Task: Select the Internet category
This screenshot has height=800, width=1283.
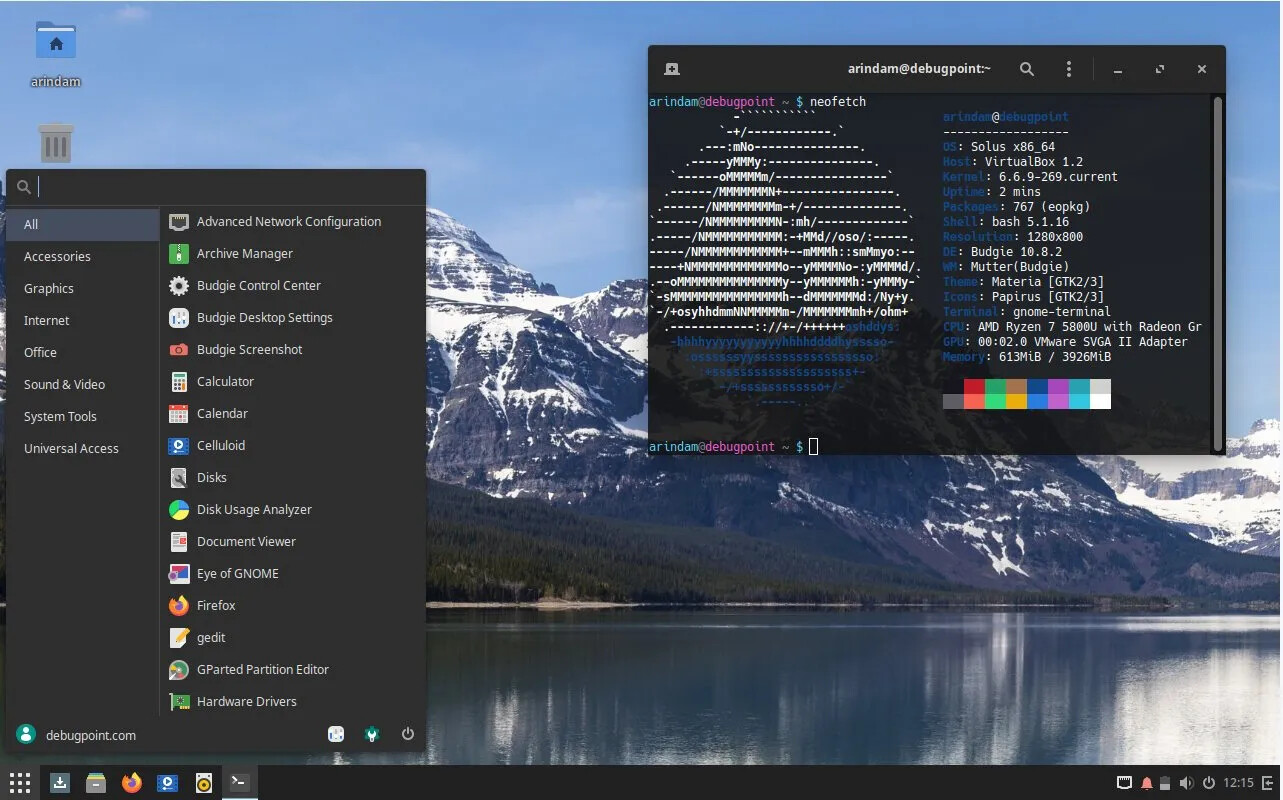Action: pos(83,321)
